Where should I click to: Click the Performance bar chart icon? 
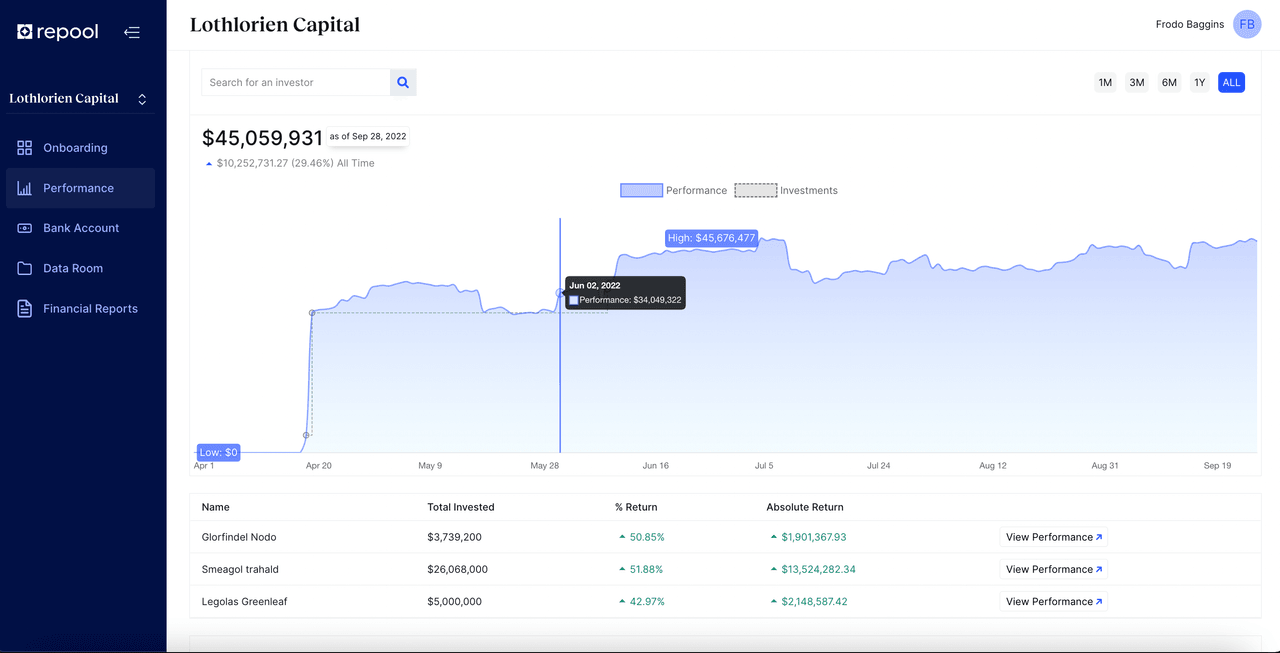[25, 188]
